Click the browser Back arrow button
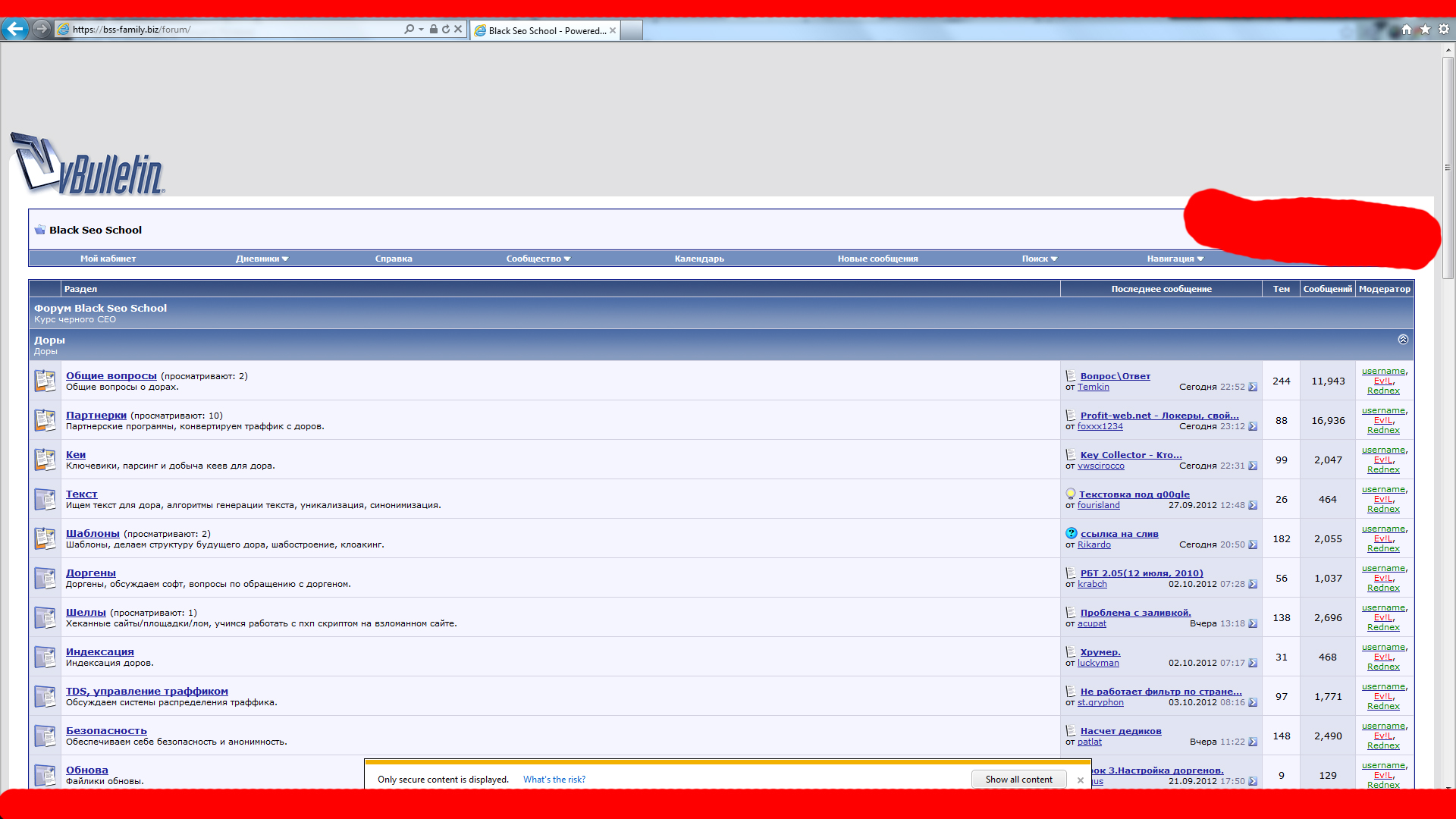1456x819 pixels. pos(15,29)
